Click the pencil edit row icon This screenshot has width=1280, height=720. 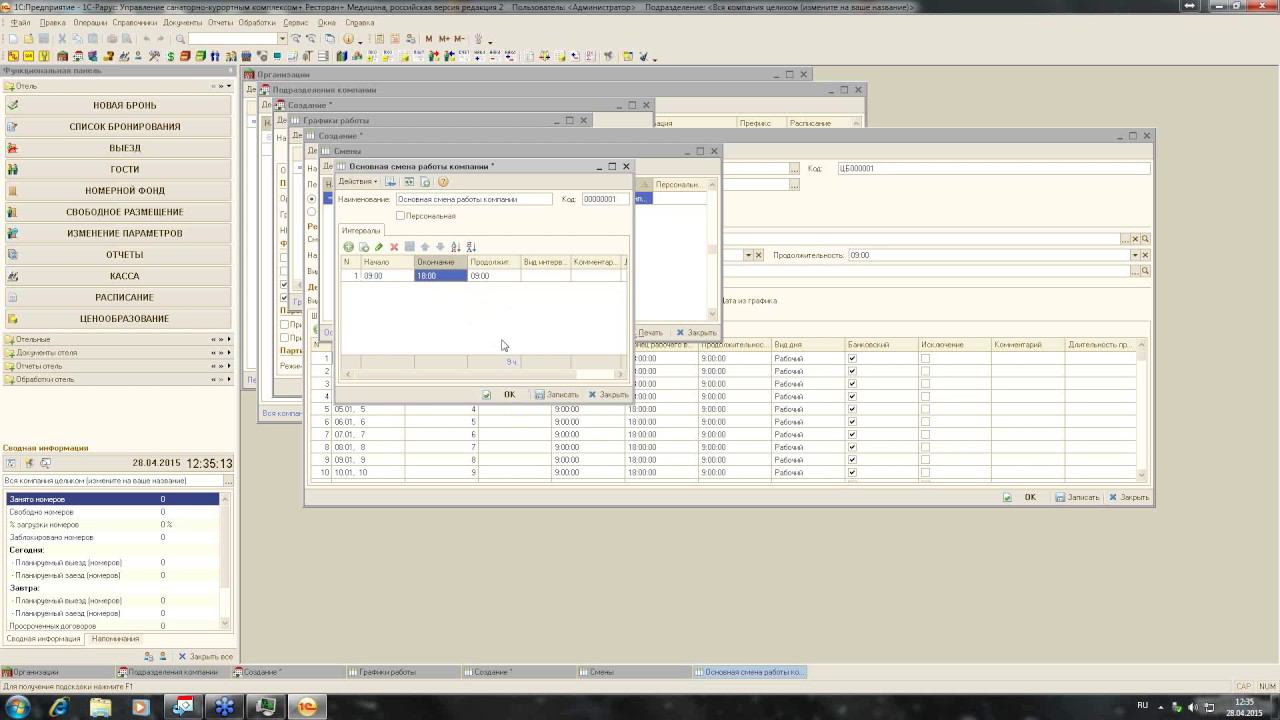pos(379,247)
